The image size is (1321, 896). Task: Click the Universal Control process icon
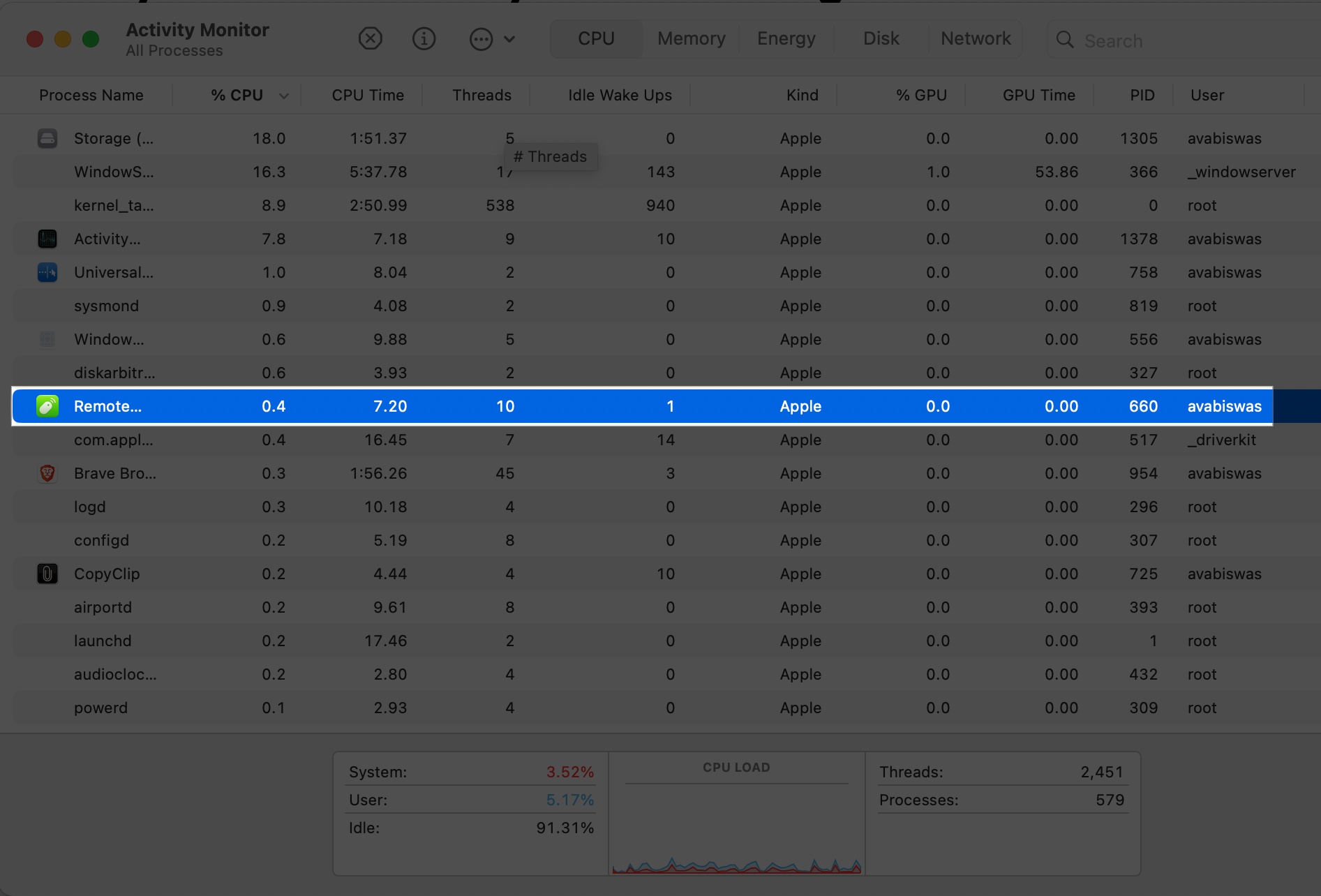tap(47, 272)
